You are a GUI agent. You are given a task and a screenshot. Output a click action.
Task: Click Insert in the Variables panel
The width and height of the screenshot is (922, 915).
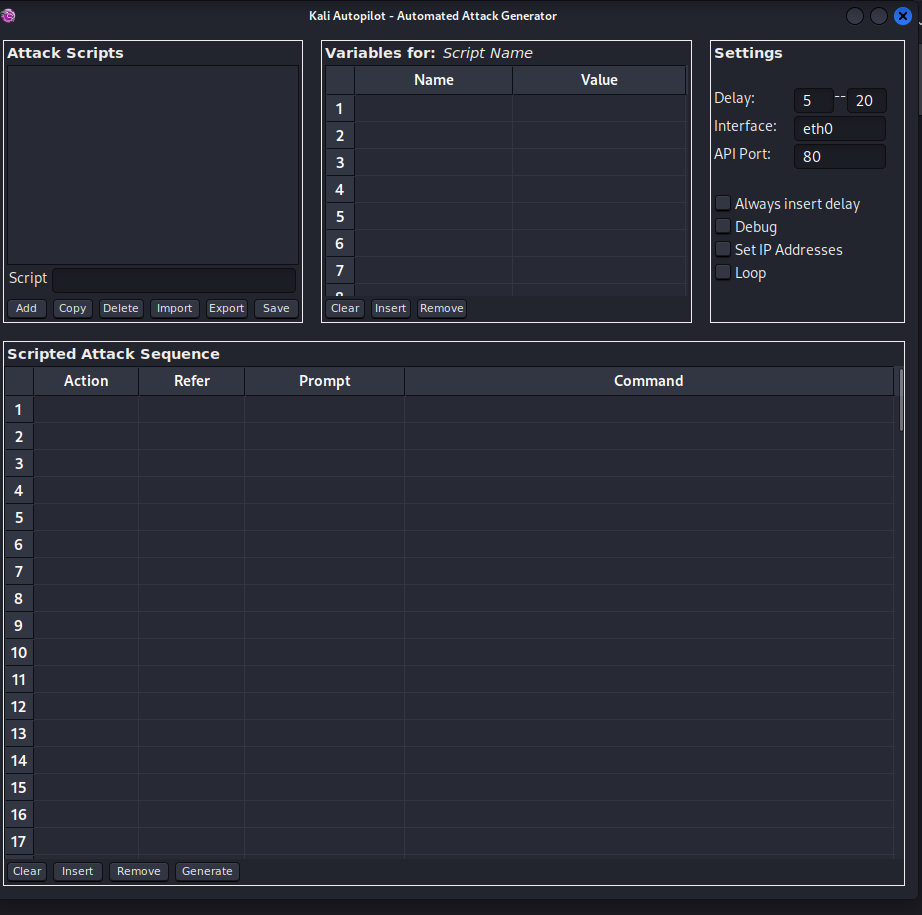click(x=390, y=308)
